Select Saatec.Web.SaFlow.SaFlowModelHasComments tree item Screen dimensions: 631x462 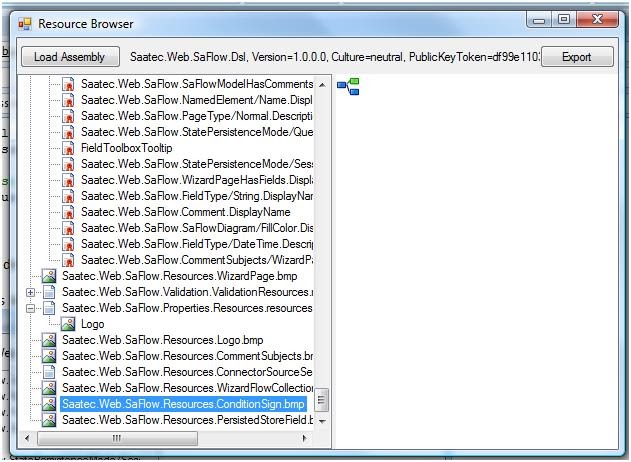click(197, 84)
